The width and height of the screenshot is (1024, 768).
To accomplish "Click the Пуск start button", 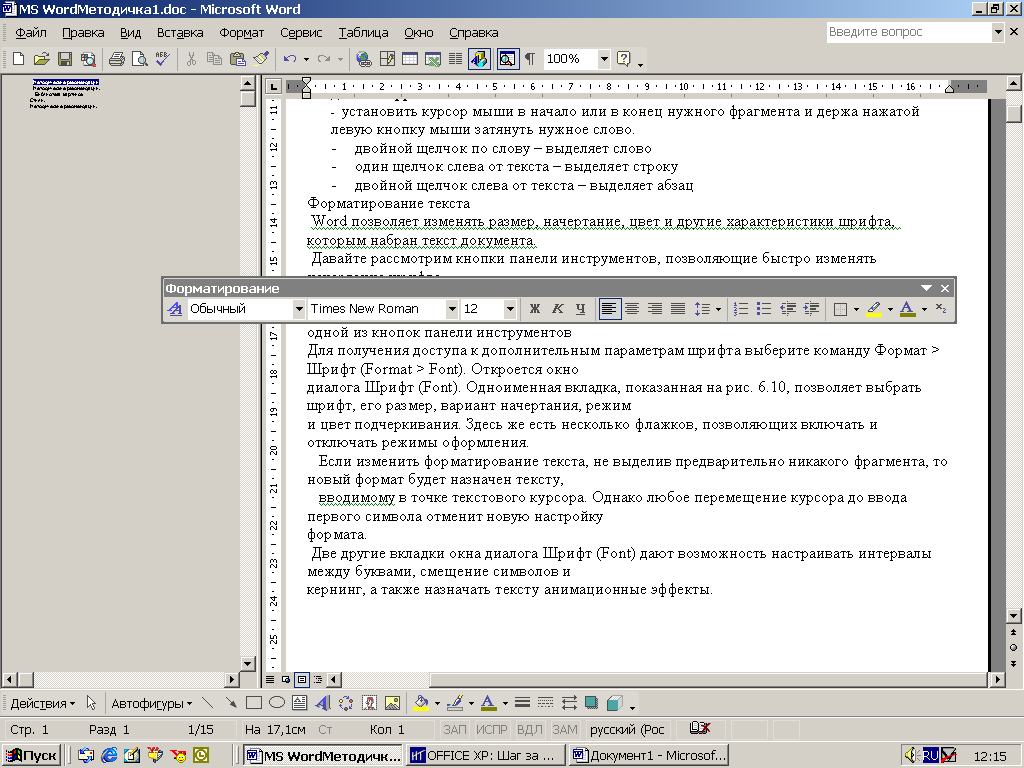I will coord(31,756).
